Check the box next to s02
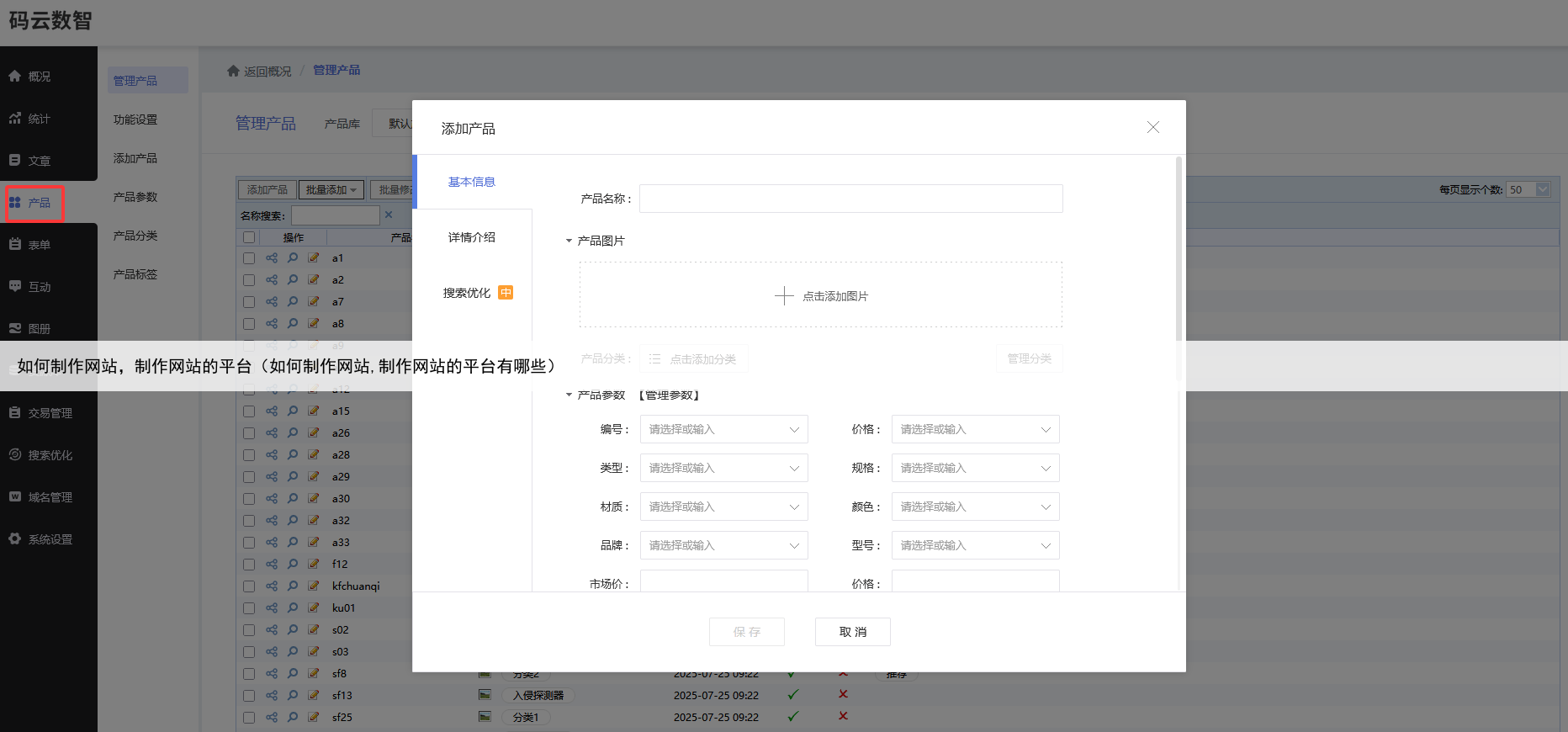This screenshot has height=732, width=1568. coord(249,630)
